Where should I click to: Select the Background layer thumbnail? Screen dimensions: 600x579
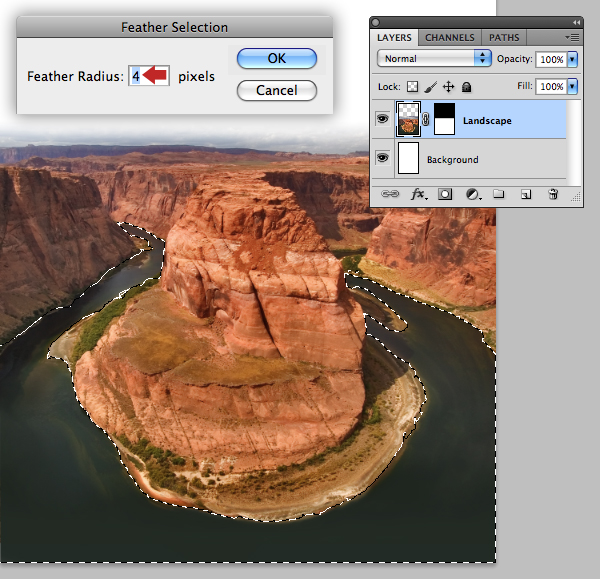[408, 158]
